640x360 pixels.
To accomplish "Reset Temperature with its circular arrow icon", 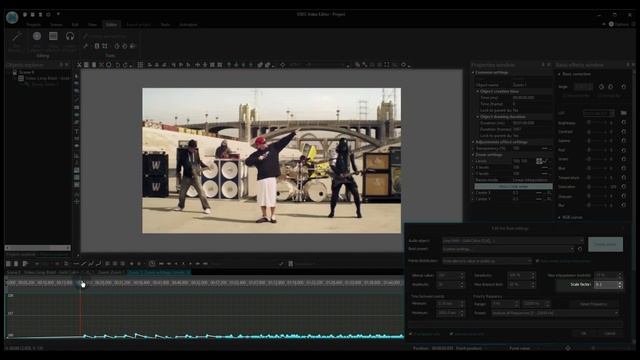I will [x=624, y=178].
